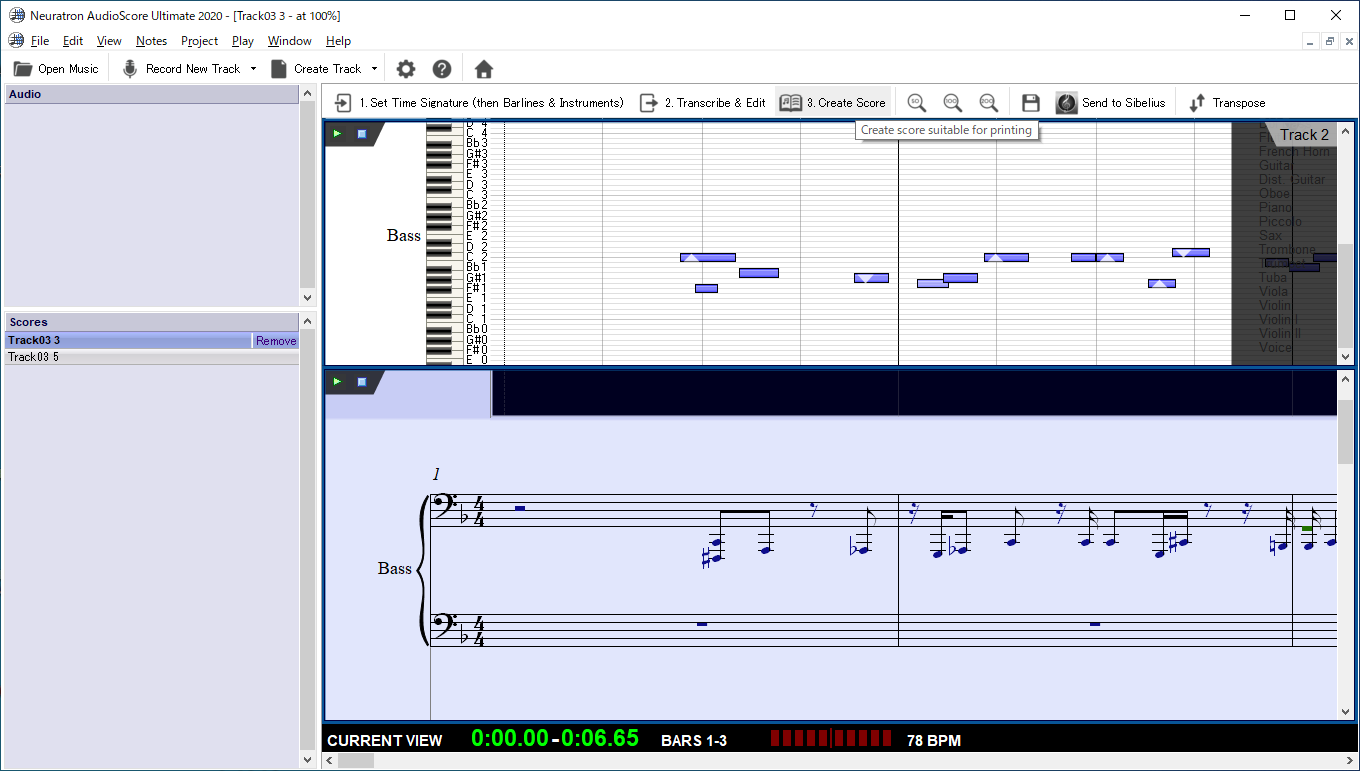Open AudioScore settings gear
Viewport: 1360px width, 771px height.
click(x=406, y=69)
